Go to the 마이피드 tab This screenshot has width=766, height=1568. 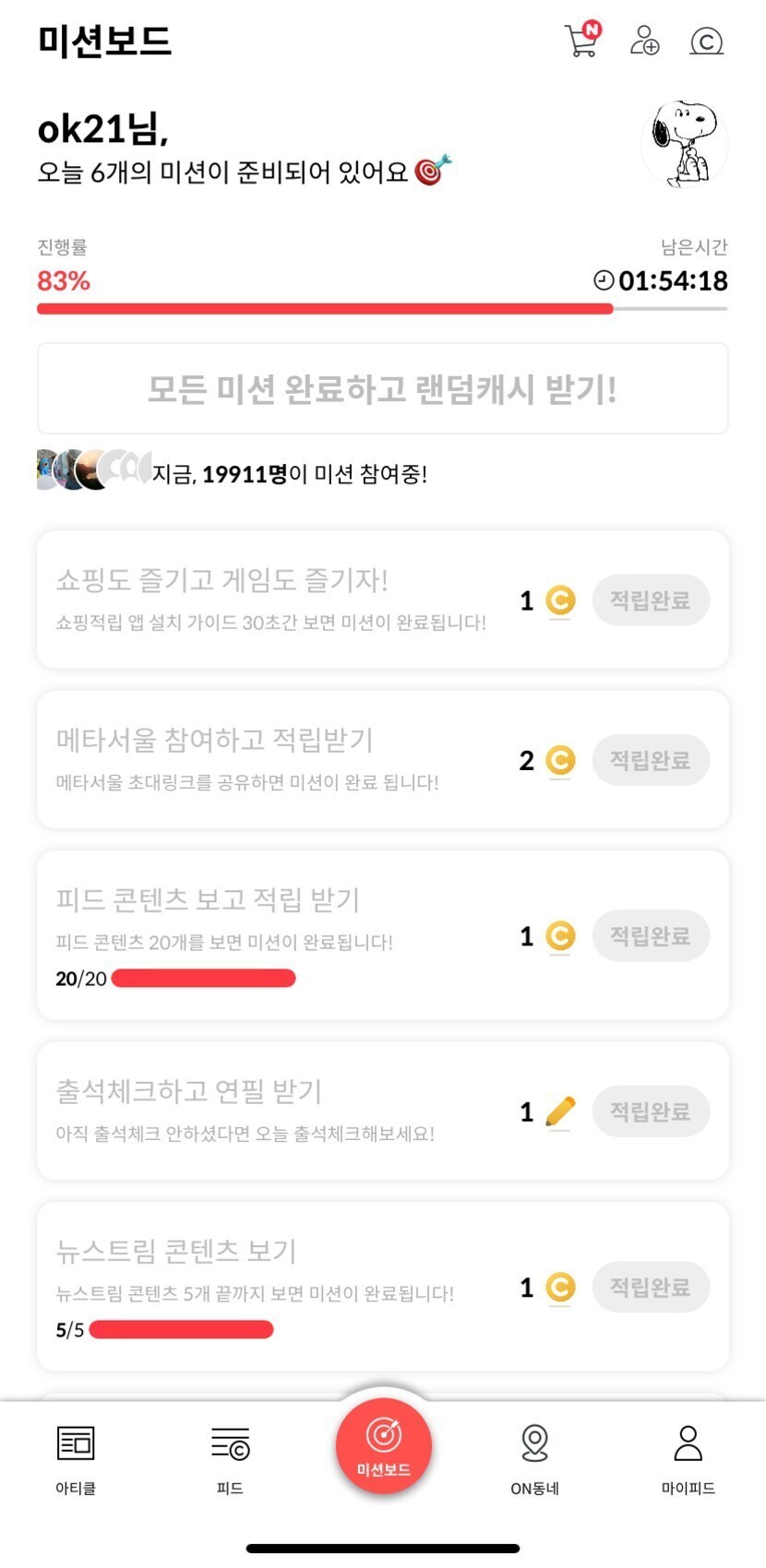[x=688, y=1457]
